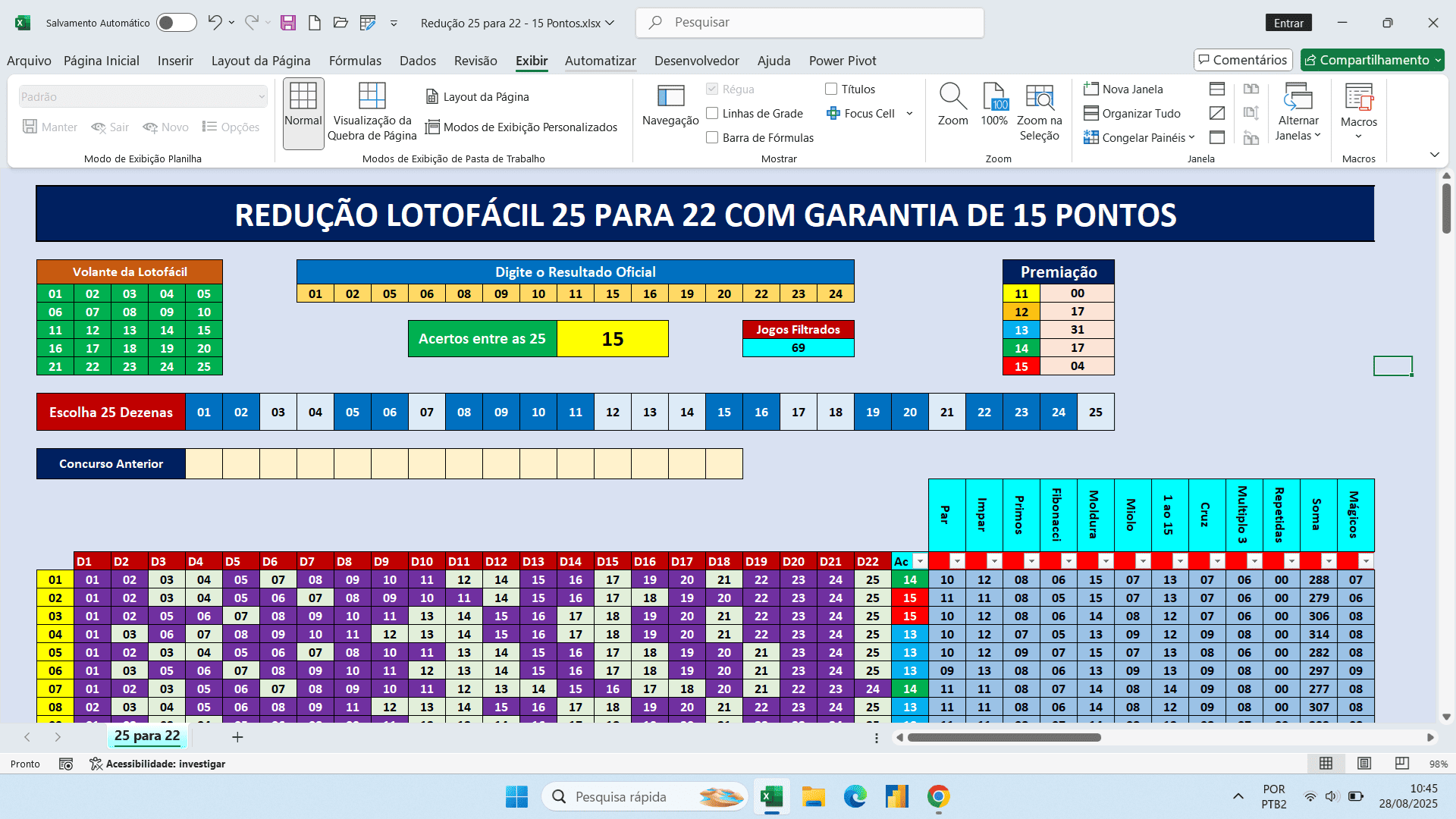Viewport: 1456px width, 819px height.
Task: Click the Comentários button
Action: (1242, 60)
